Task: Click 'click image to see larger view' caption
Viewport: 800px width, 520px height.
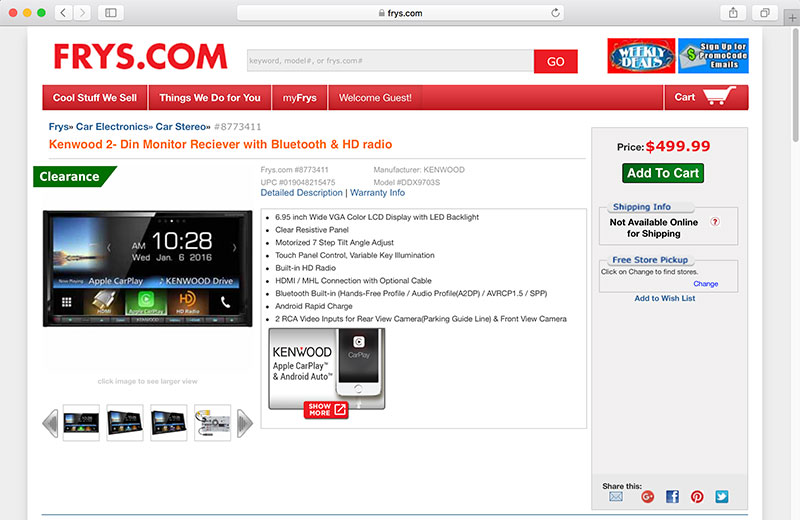Action: coord(147,381)
